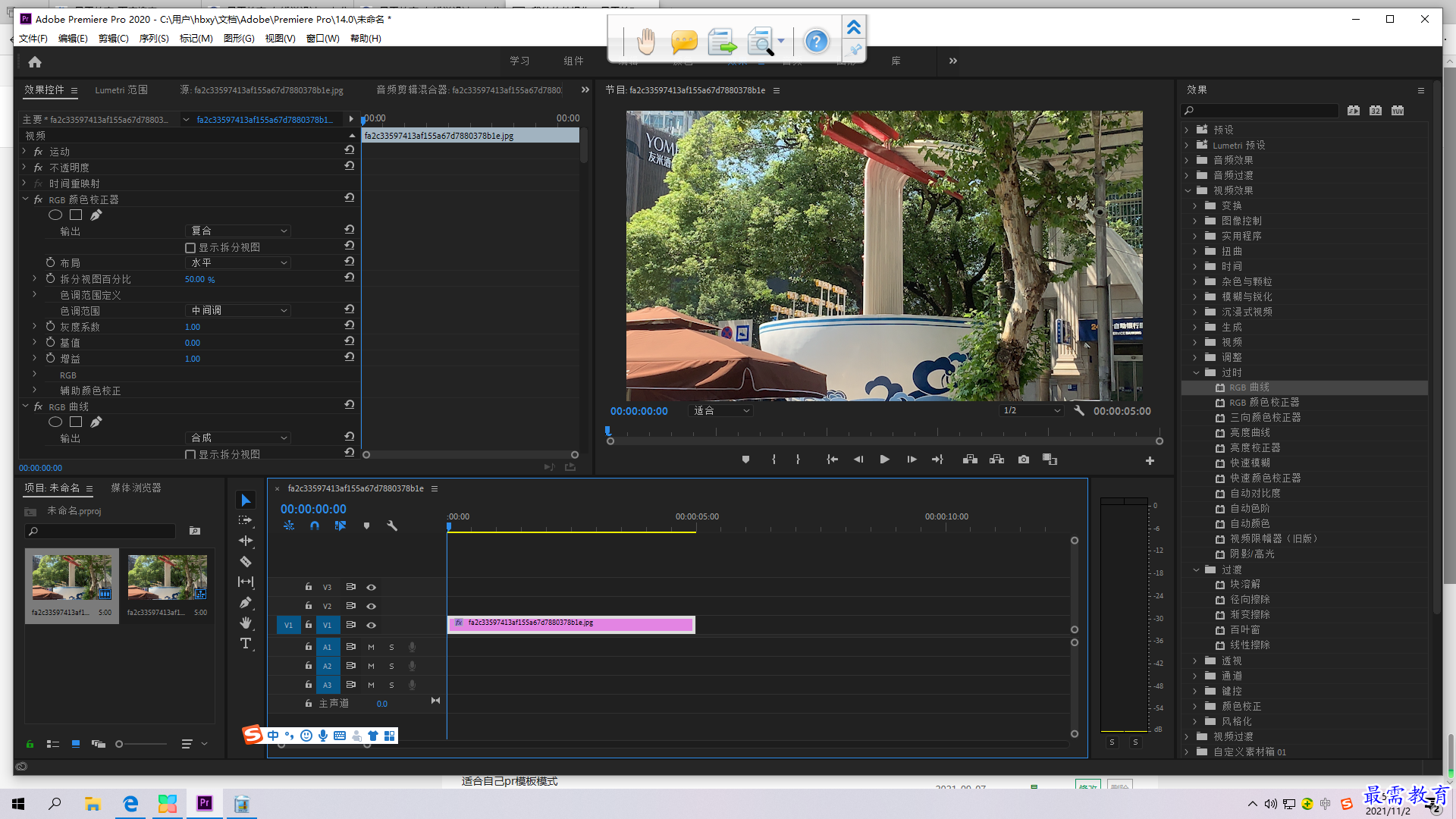Toggle 显示拆分视图 checkbox under RGB 曲线

[190, 454]
